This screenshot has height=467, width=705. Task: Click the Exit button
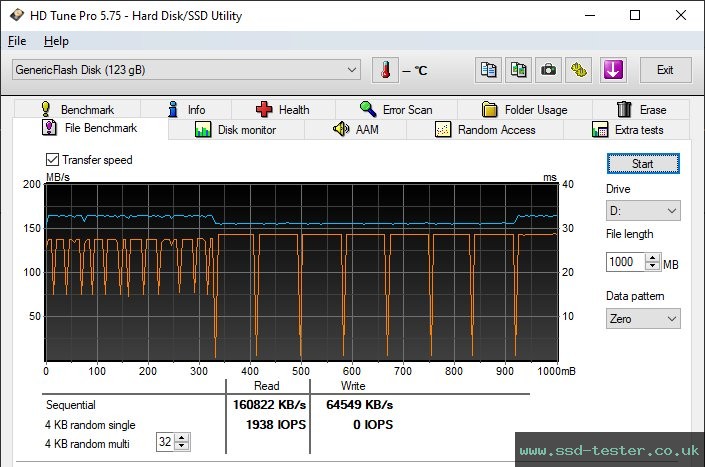[665, 70]
